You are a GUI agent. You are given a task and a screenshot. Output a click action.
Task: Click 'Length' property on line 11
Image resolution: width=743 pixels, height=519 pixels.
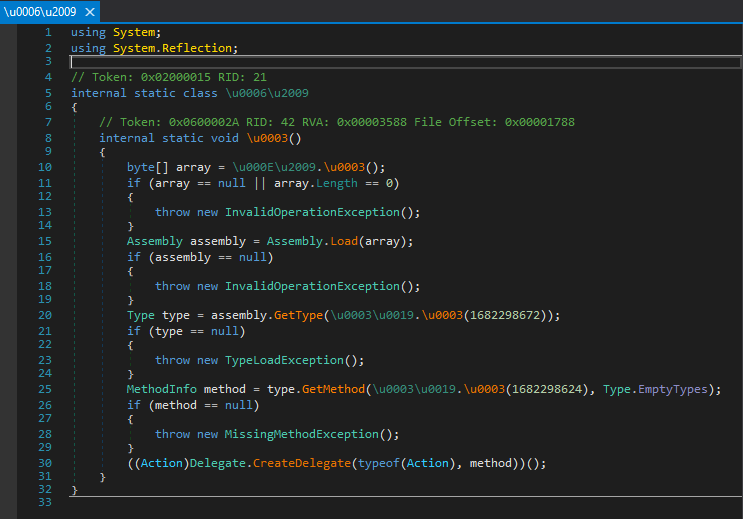click(337, 183)
